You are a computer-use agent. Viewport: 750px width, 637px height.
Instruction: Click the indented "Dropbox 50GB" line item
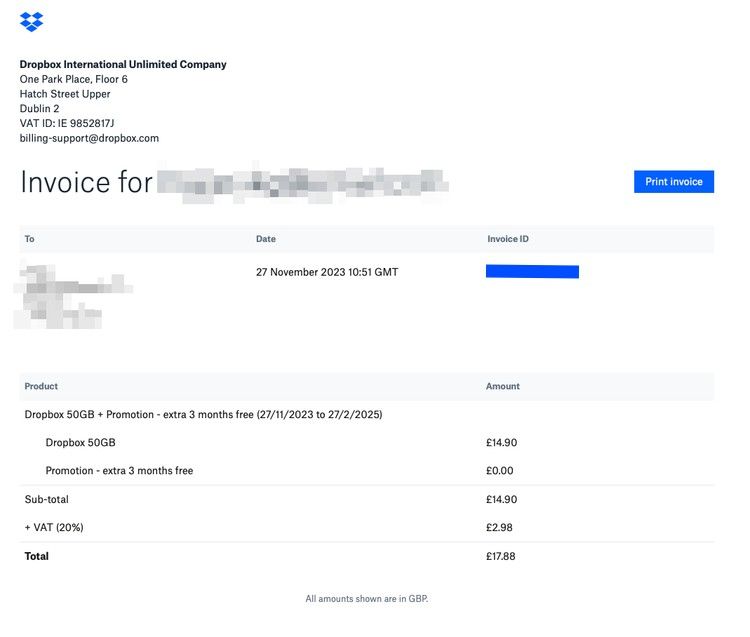tap(80, 442)
